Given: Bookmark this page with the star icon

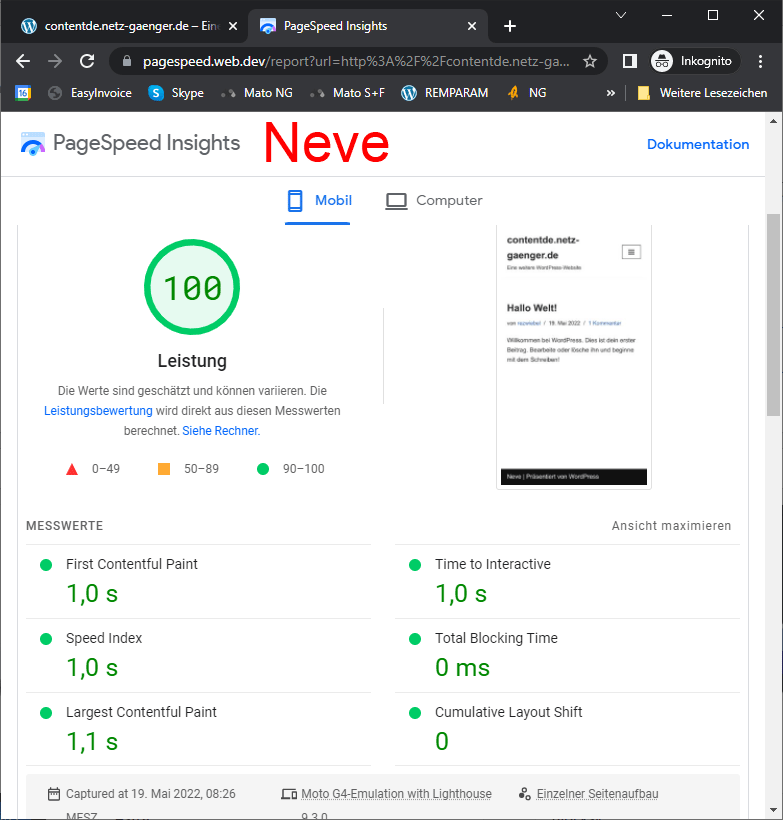Looking at the screenshot, I should (x=590, y=61).
